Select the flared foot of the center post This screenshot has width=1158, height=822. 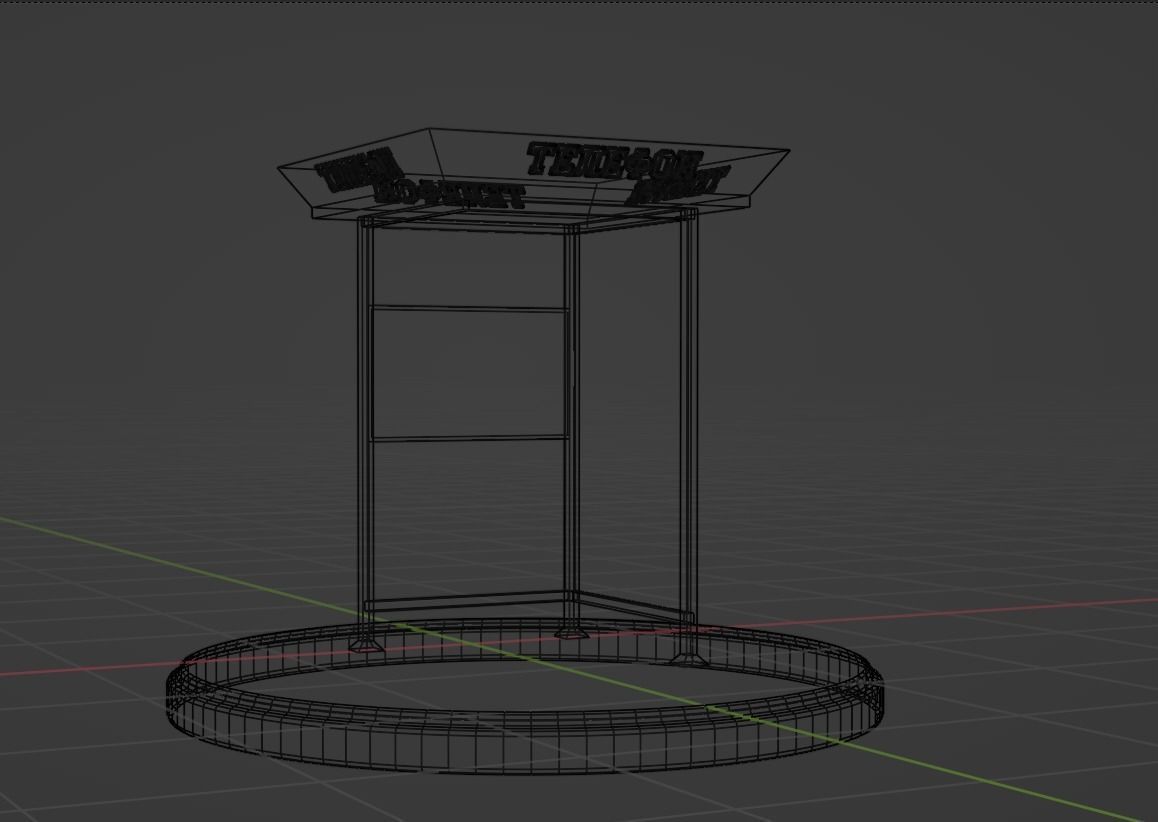tap(571, 632)
